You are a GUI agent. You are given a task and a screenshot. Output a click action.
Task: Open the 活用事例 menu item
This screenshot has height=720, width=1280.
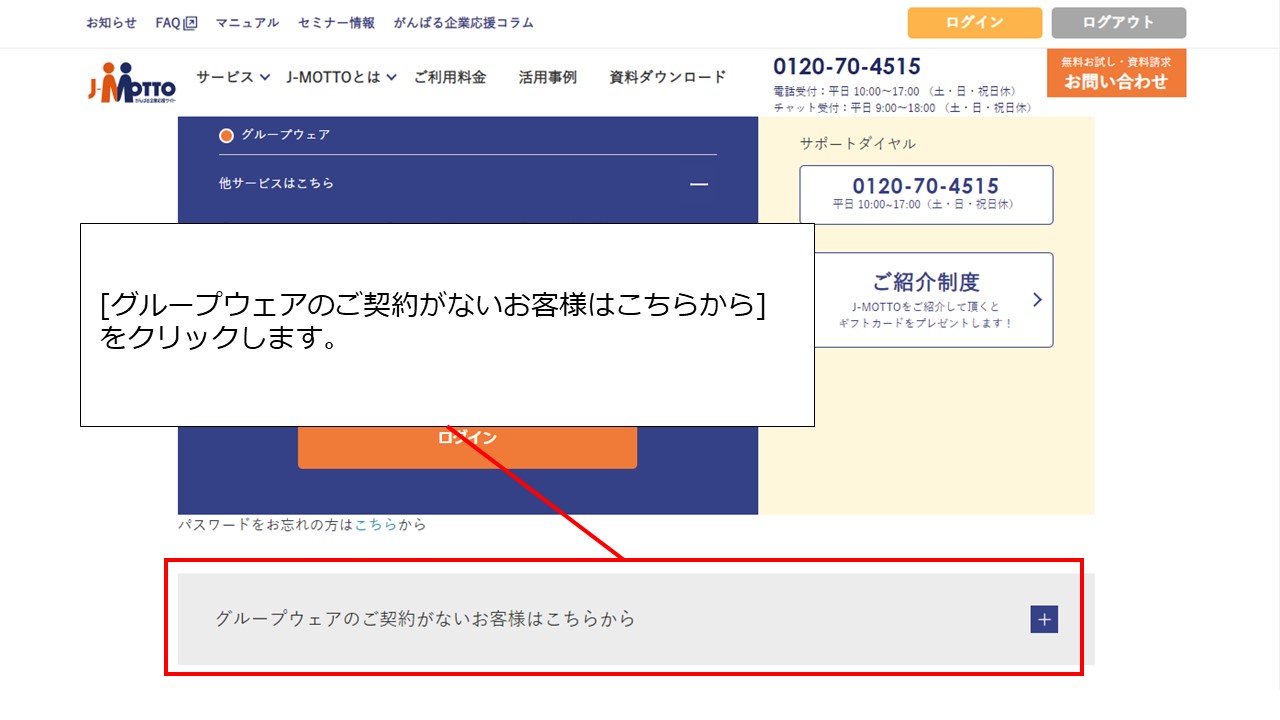548,77
